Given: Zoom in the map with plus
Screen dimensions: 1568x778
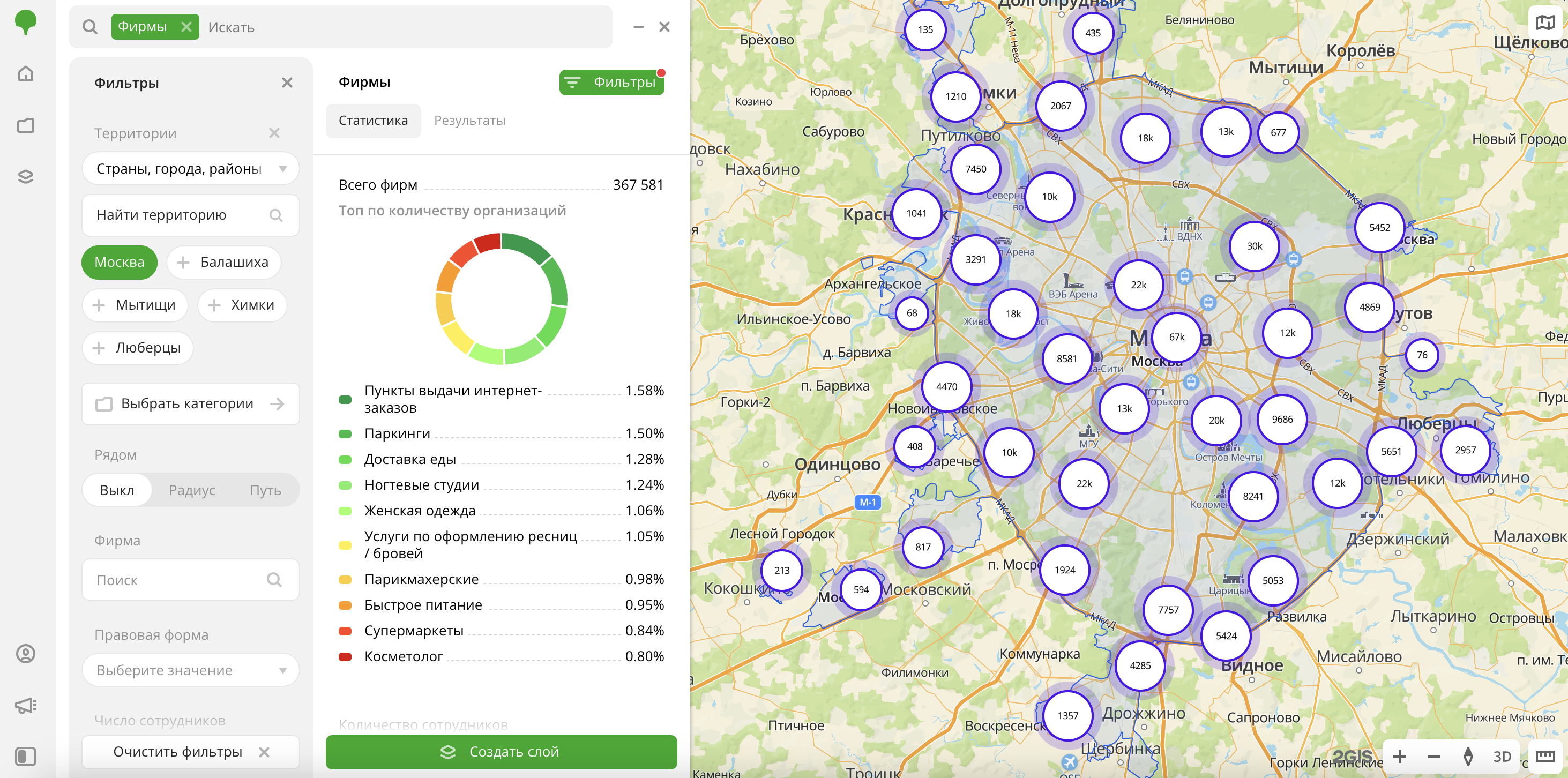Looking at the screenshot, I should pyautogui.click(x=1399, y=756).
